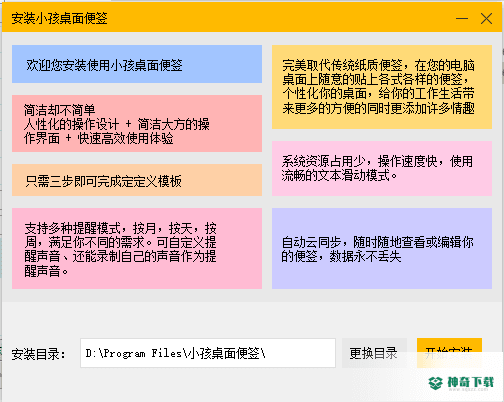
Task: Select the blue card starting 欢迎您安装使用
Action: pyautogui.click(x=137, y=64)
